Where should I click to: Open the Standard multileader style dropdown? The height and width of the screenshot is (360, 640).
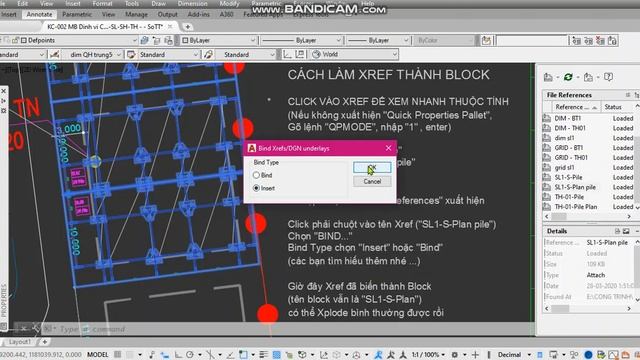pyautogui.click(x=272, y=54)
